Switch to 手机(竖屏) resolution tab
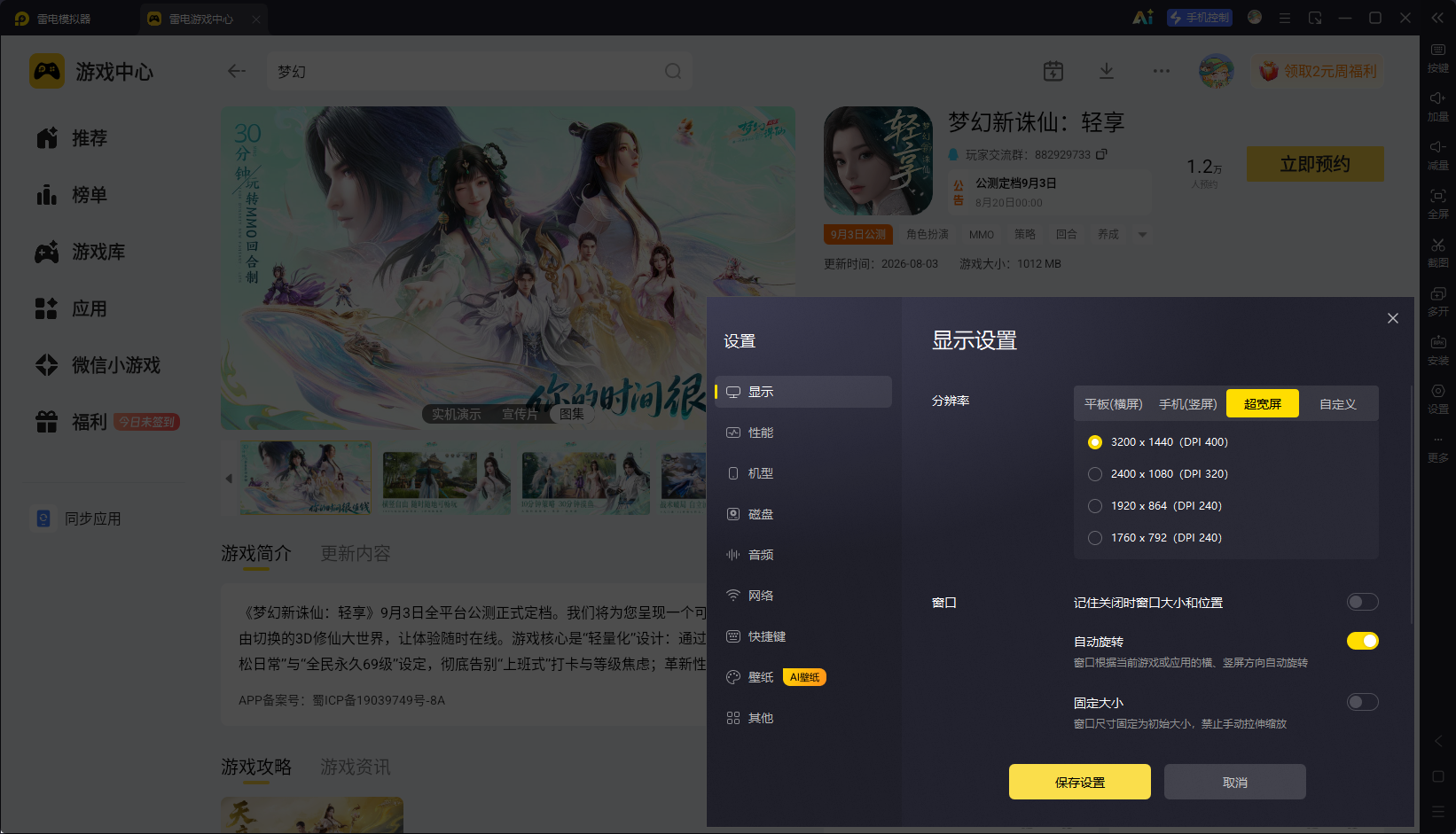The image size is (1456, 834). point(1187,404)
